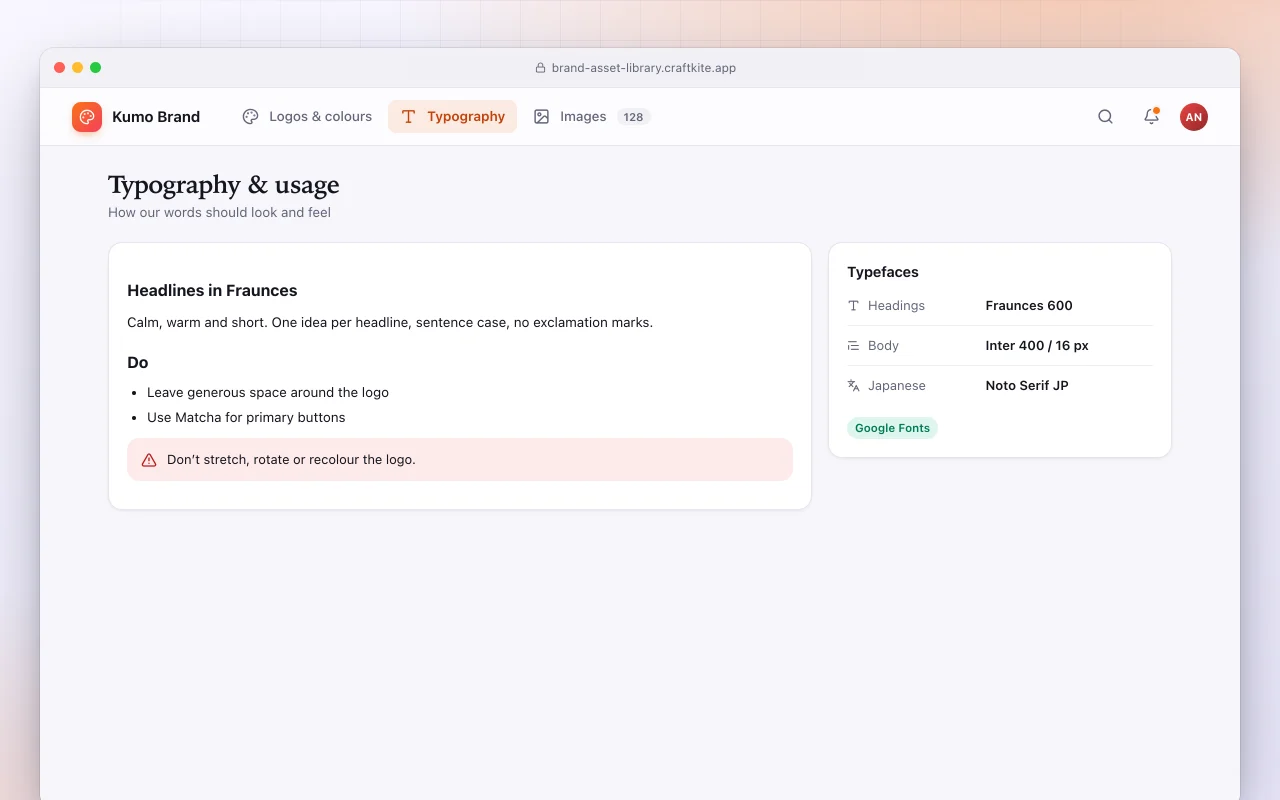Close the window with red button
This screenshot has height=800, width=1280.
tap(60, 68)
